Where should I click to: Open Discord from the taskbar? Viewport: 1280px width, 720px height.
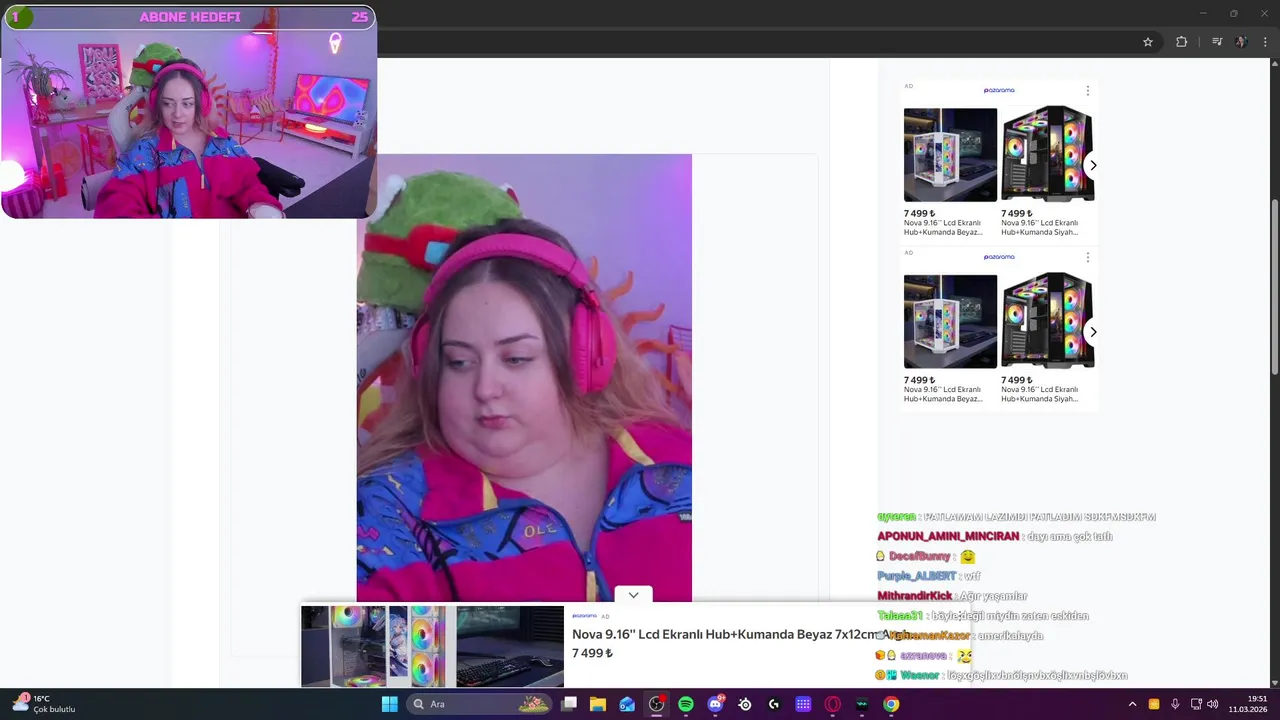click(x=715, y=704)
